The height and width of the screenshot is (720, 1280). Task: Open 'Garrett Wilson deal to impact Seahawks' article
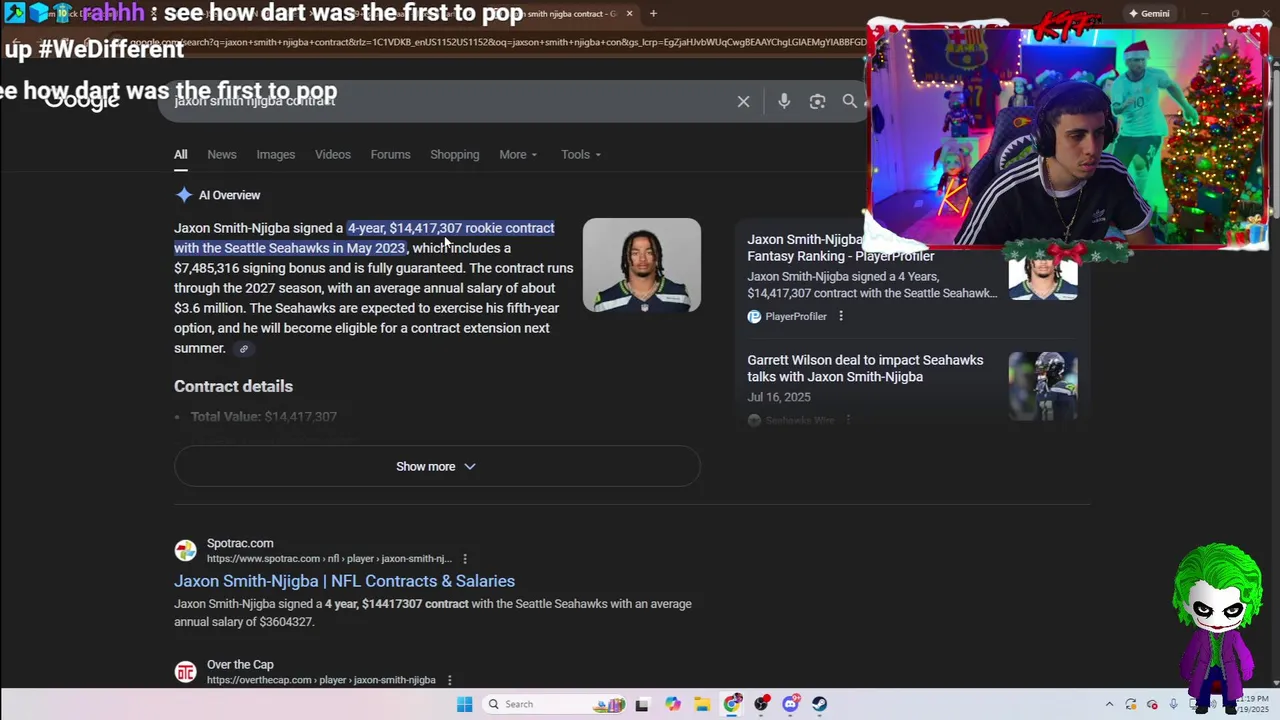pos(865,368)
